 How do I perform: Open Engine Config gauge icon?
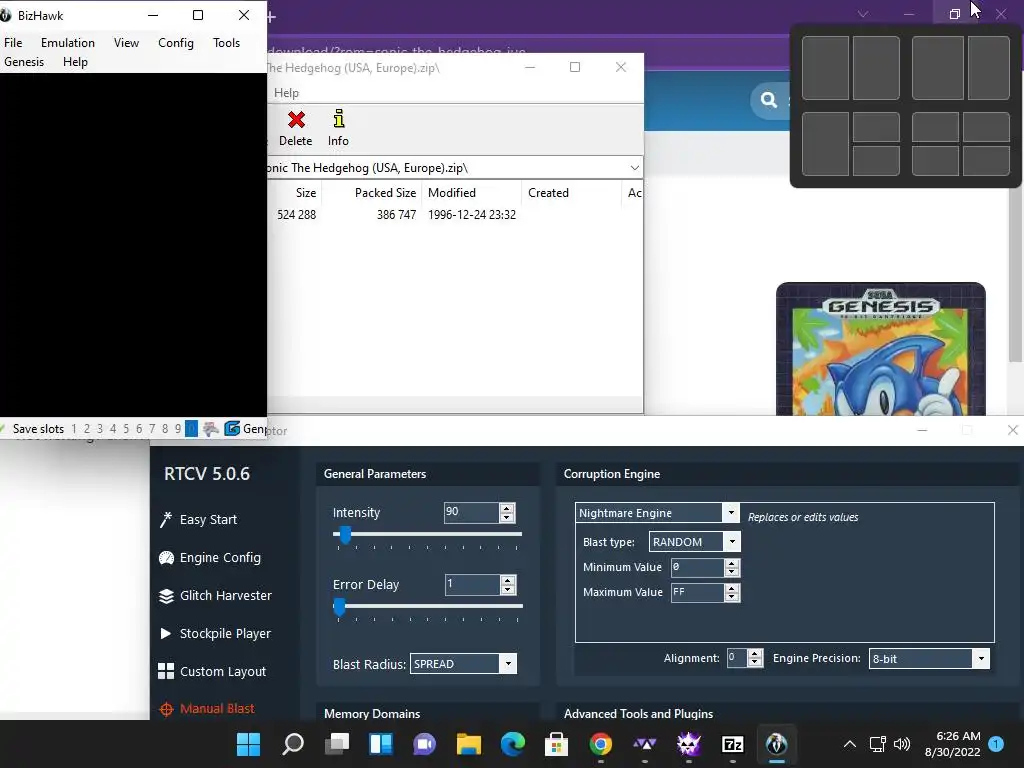[x=166, y=558]
